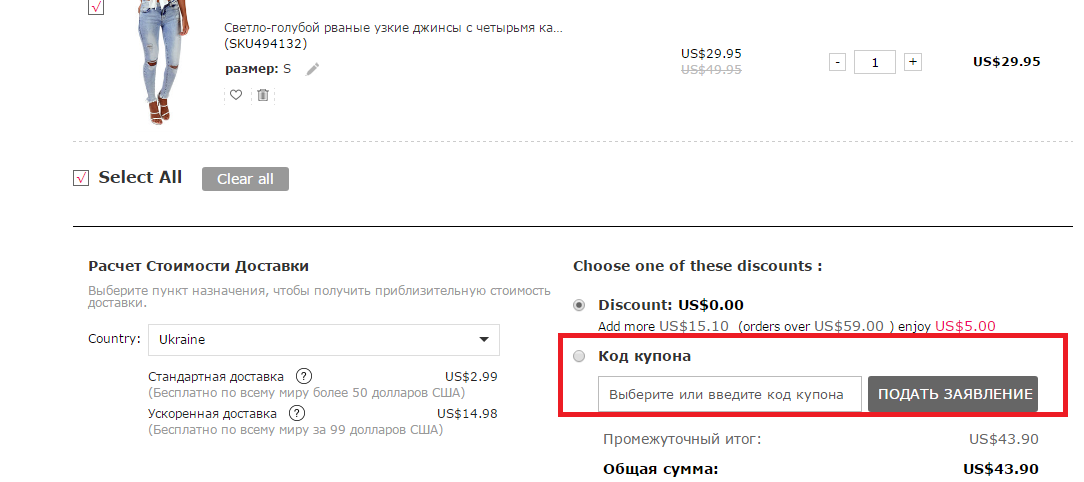This screenshot has width=1084, height=482.
Task: Open help icon beside Стандартная доставка
Action: coord(304,377)
